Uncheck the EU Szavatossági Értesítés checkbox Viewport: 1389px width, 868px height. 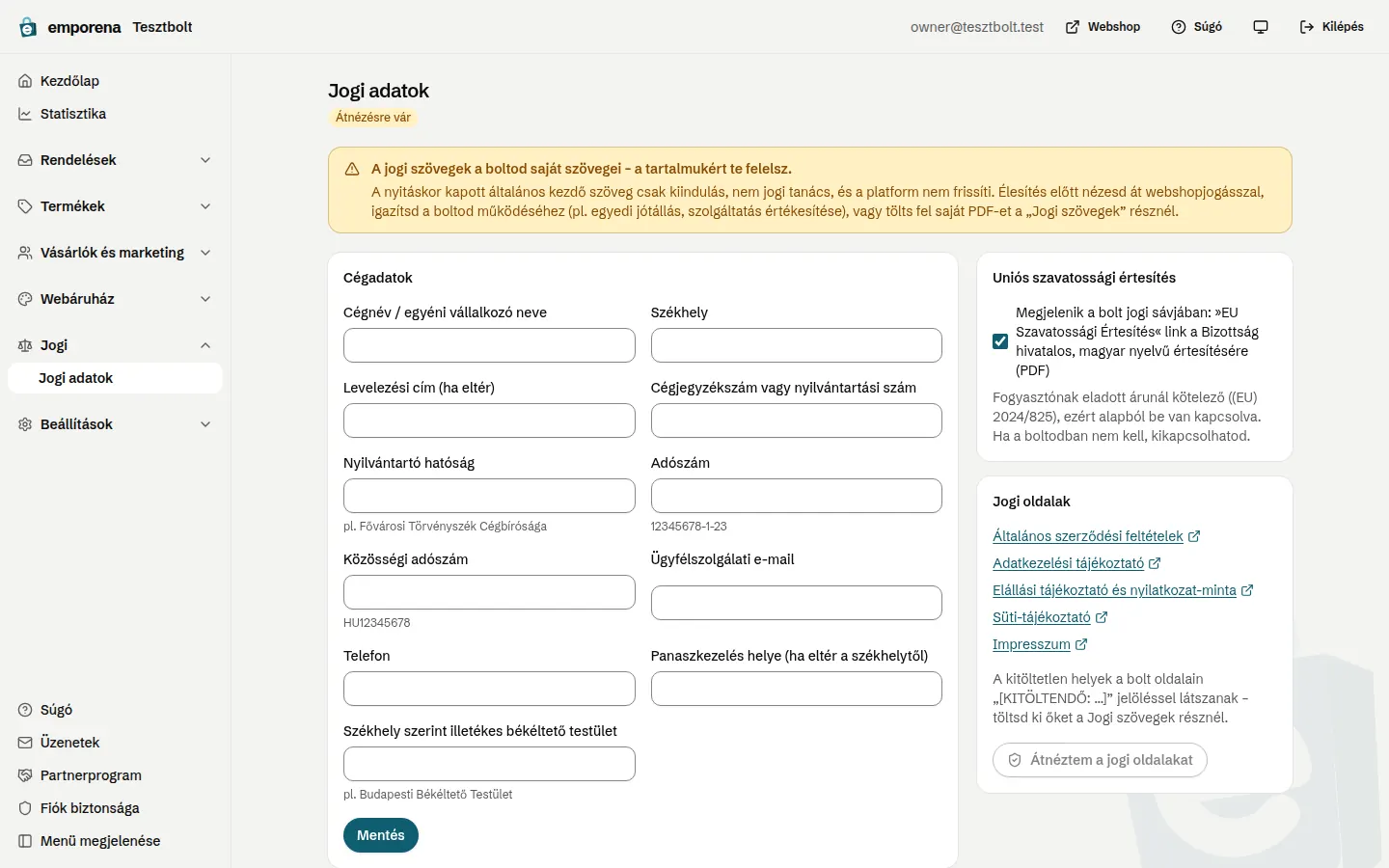1000,341
